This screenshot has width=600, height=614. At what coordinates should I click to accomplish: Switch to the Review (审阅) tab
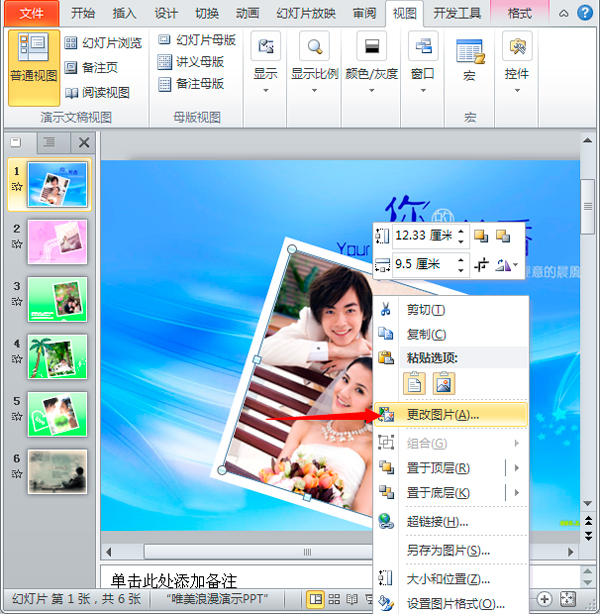coord(364,13)
